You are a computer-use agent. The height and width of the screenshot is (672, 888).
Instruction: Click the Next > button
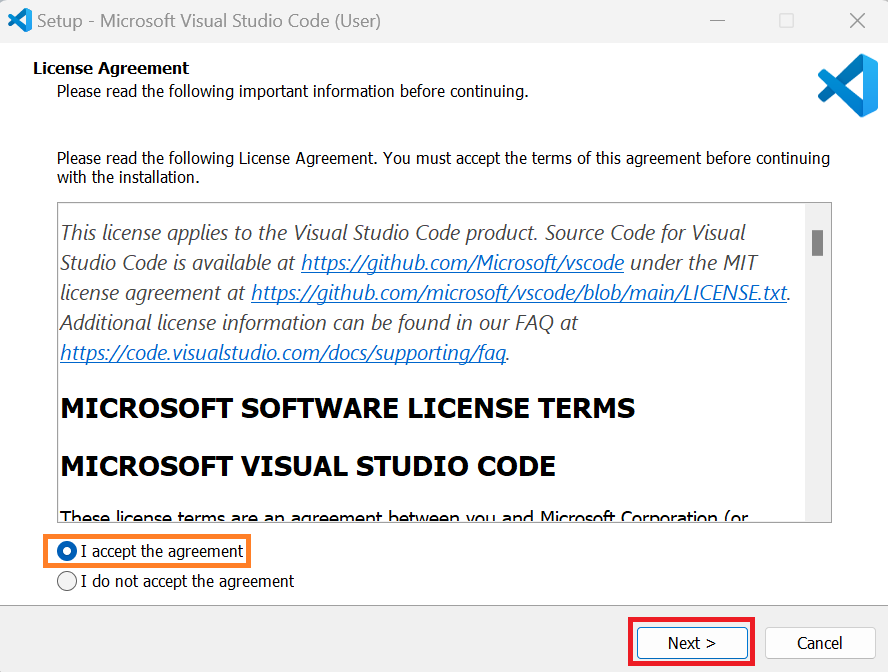point(692,643)
